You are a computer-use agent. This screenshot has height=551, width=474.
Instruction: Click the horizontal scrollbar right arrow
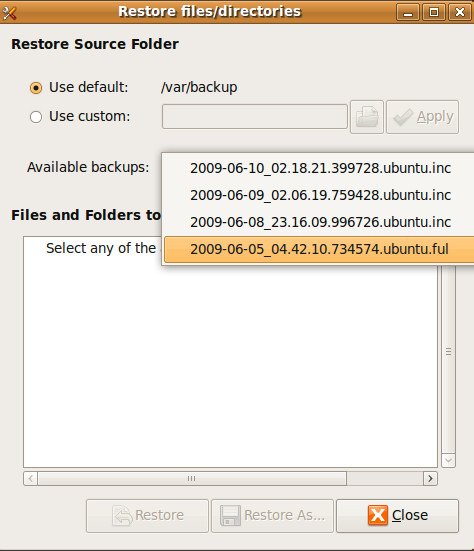[x=430, y=479]
